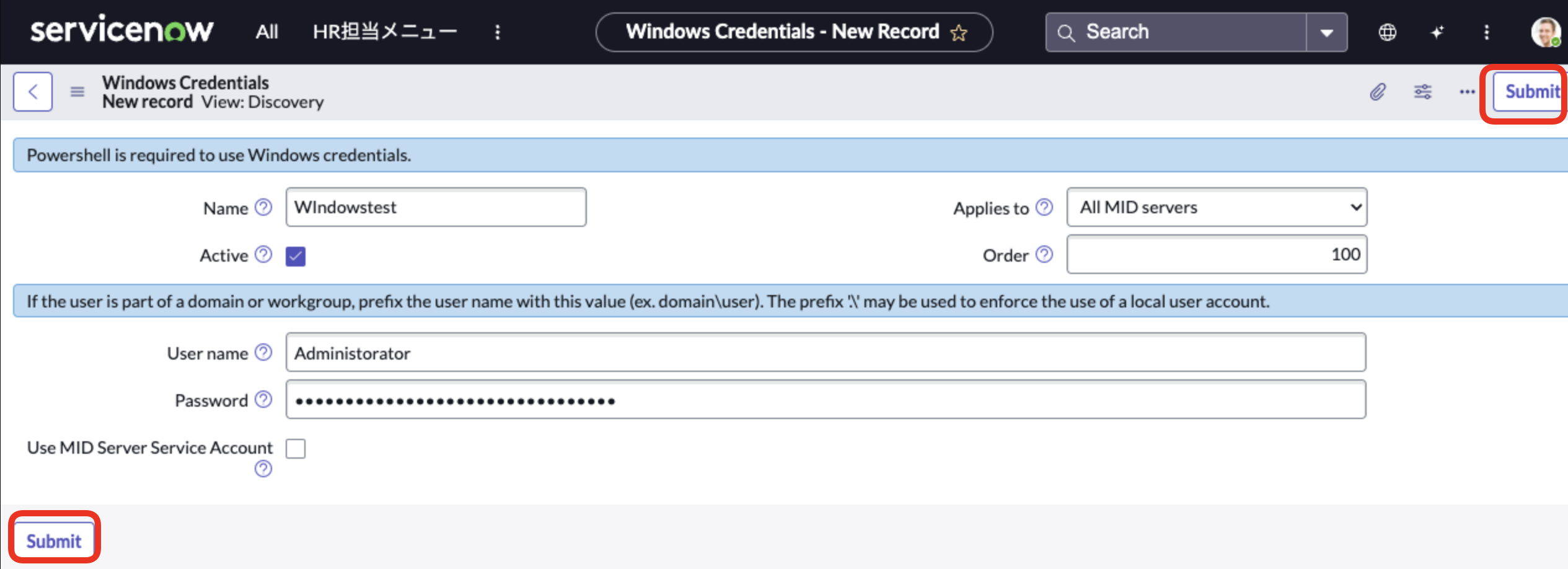Click the ServiceNow logo
1568x569 pixels.
pyautogui.click(x=121, y=30)
